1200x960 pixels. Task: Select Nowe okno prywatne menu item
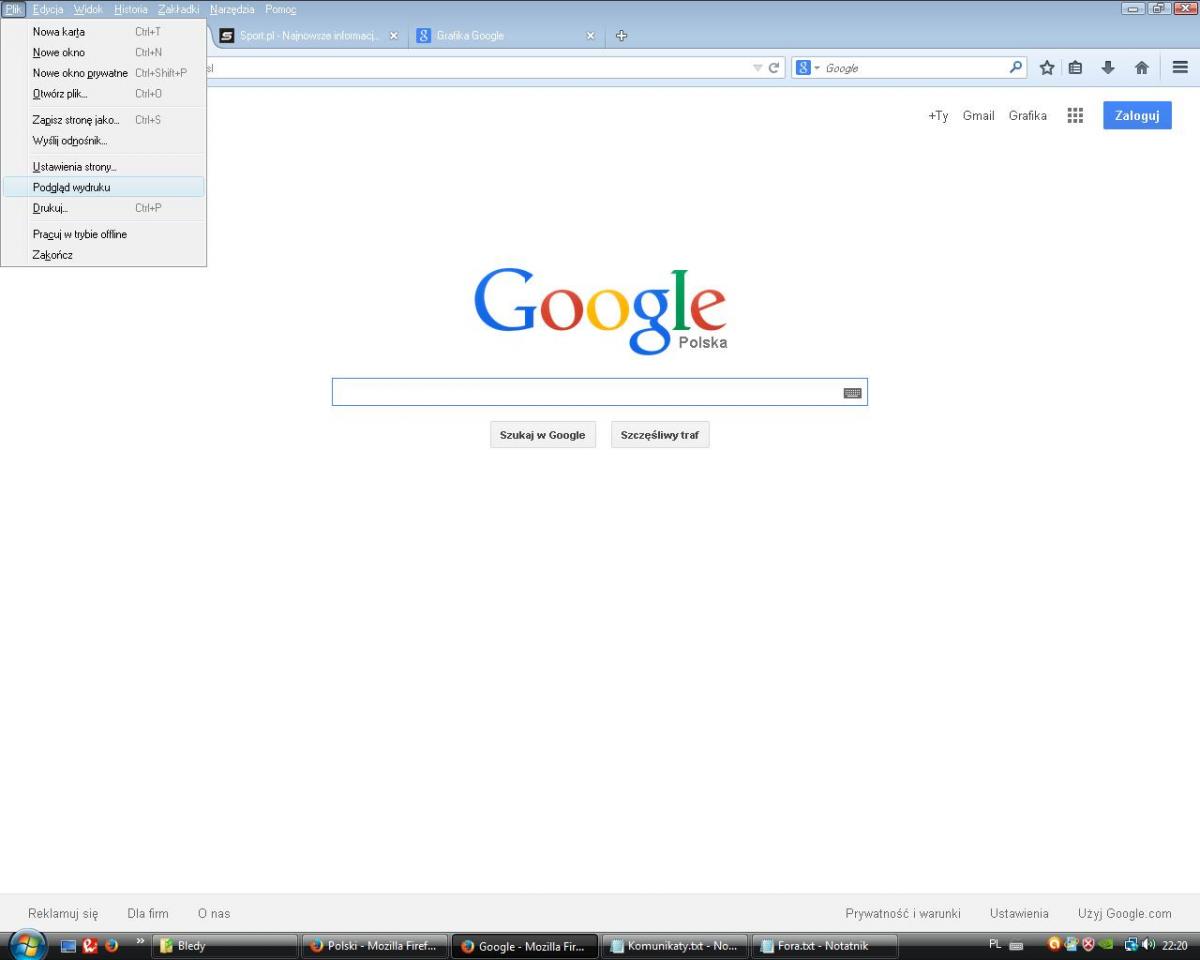coord(104,73)
